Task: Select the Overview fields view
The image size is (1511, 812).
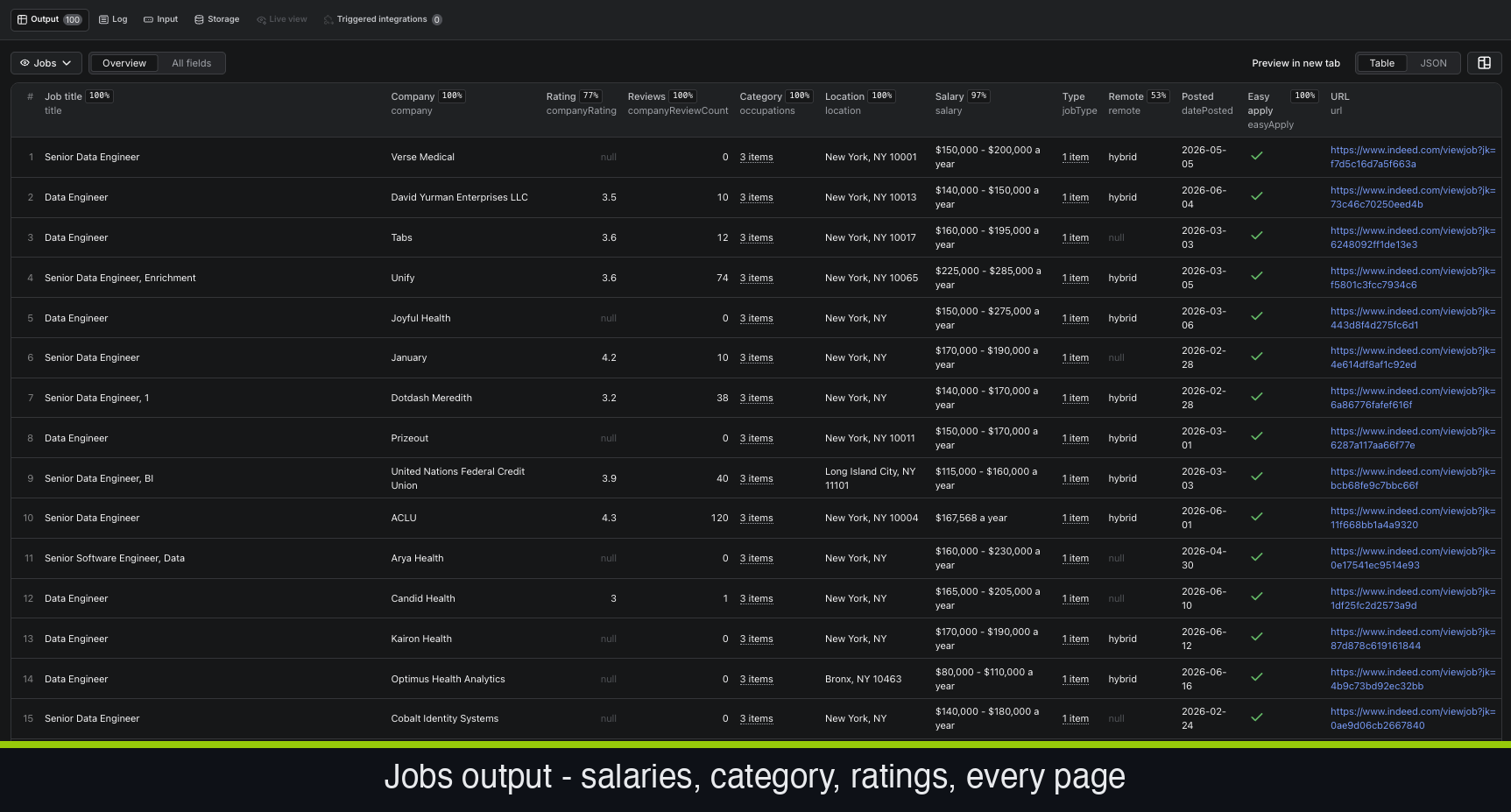Action: [x=124, y=63]
